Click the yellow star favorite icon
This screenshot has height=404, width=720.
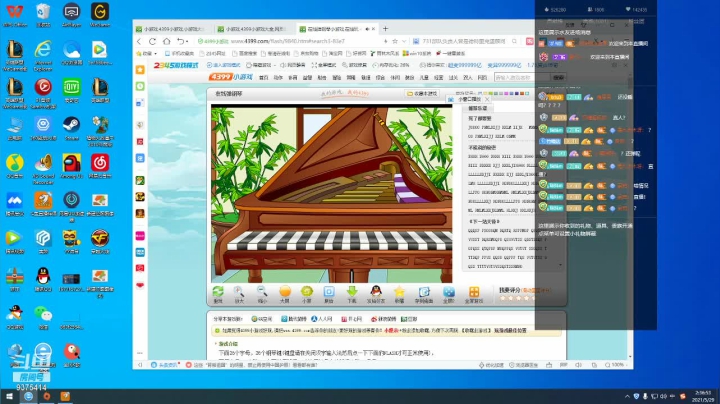click(x=399, y=292)
